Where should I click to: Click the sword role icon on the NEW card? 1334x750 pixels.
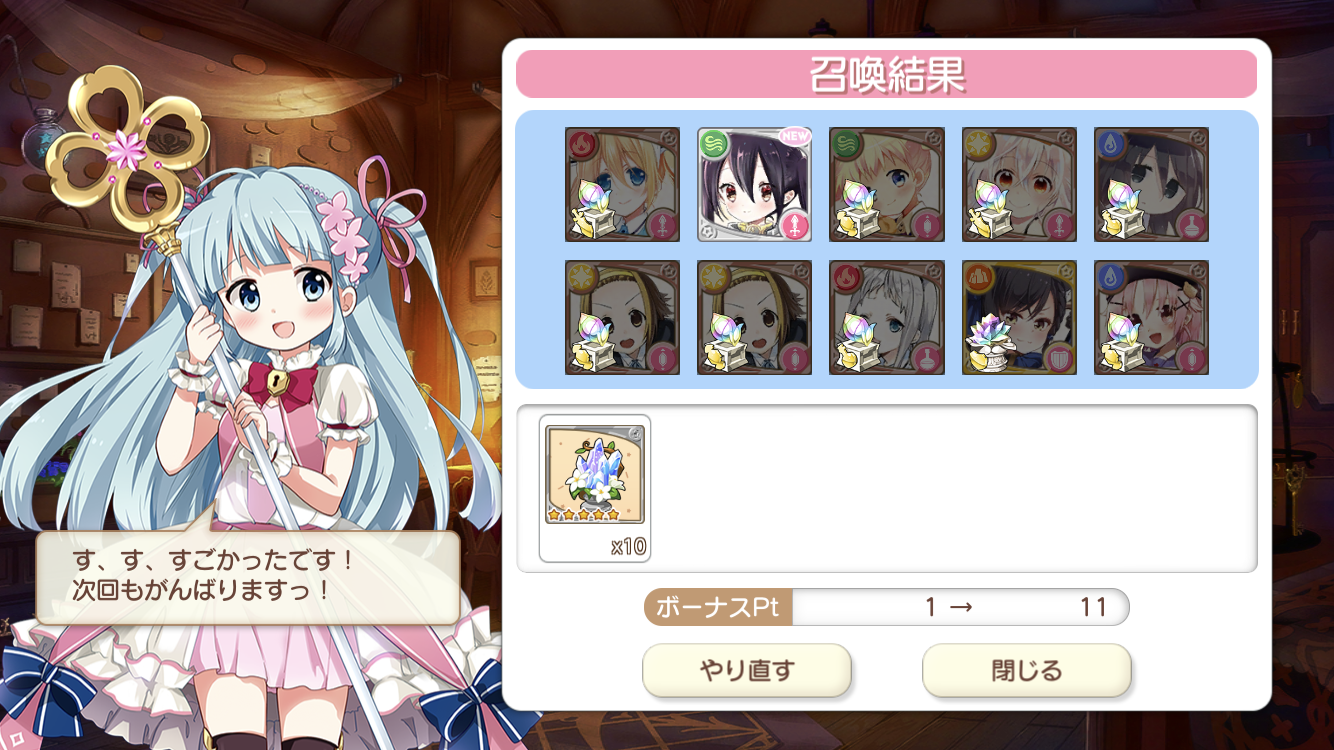point(795,225)
